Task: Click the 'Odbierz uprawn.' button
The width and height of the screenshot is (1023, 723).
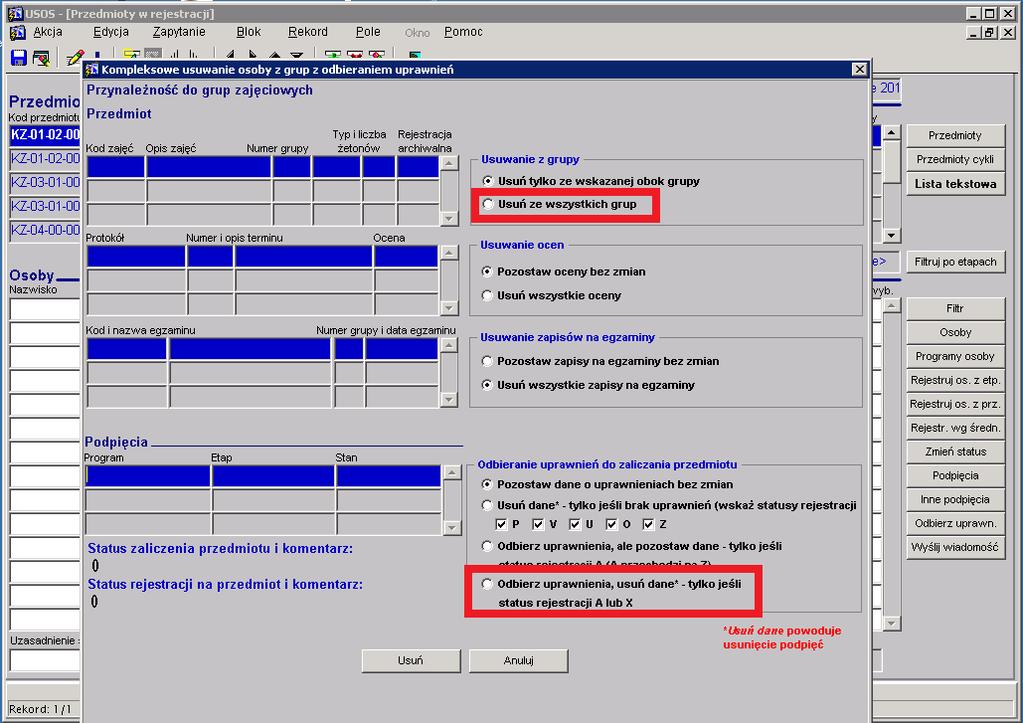Action: (x=955, y=523)
